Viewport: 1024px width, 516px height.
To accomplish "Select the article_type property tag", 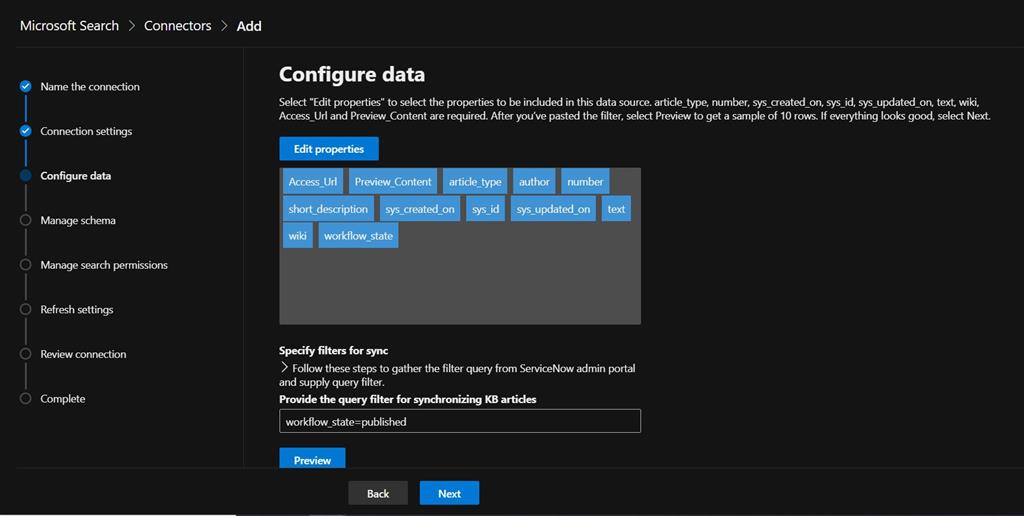I will pyautogui.click(x=475, y=182).
